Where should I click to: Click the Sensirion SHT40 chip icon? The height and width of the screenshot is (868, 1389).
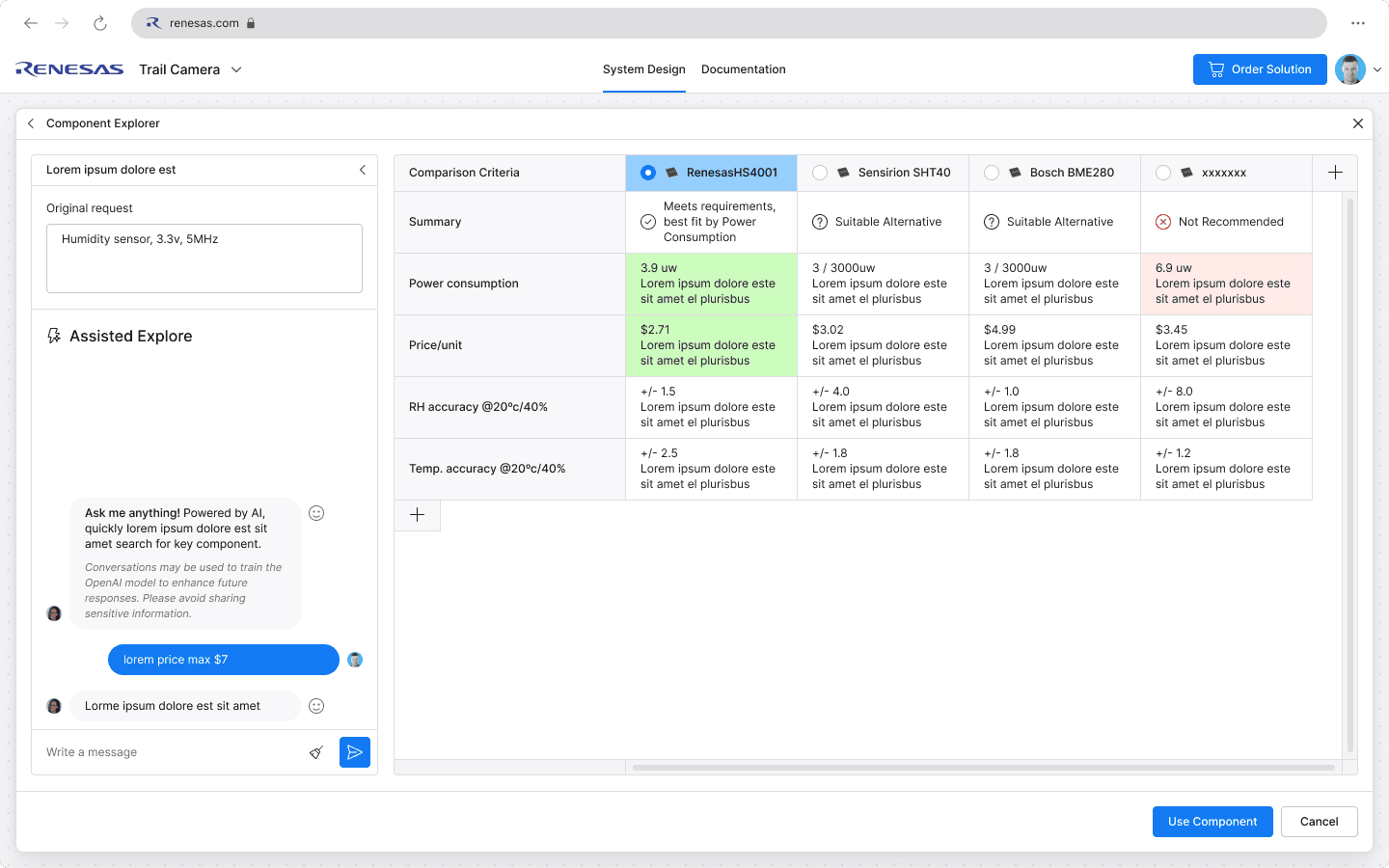pyautogui.click(x=843, y=173)
